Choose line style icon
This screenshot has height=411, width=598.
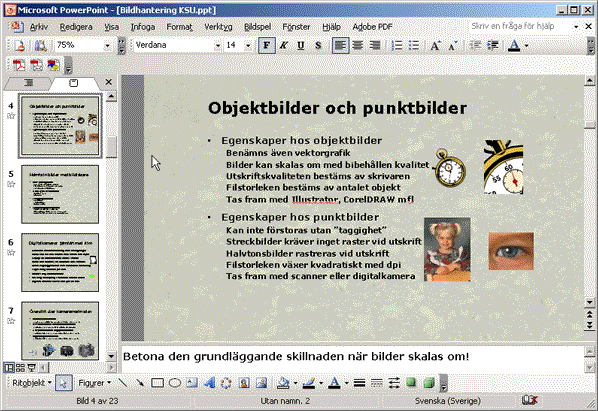pos(359,383)
